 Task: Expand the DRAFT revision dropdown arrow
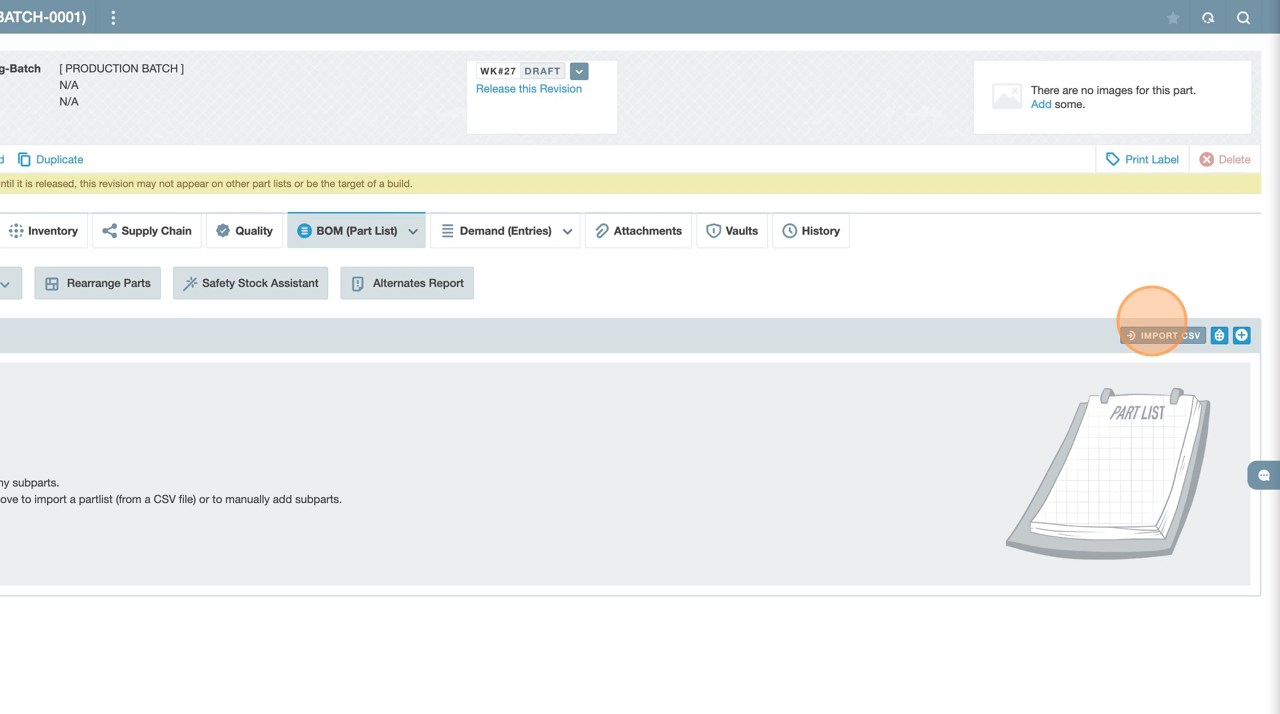[x=579, y=71]
